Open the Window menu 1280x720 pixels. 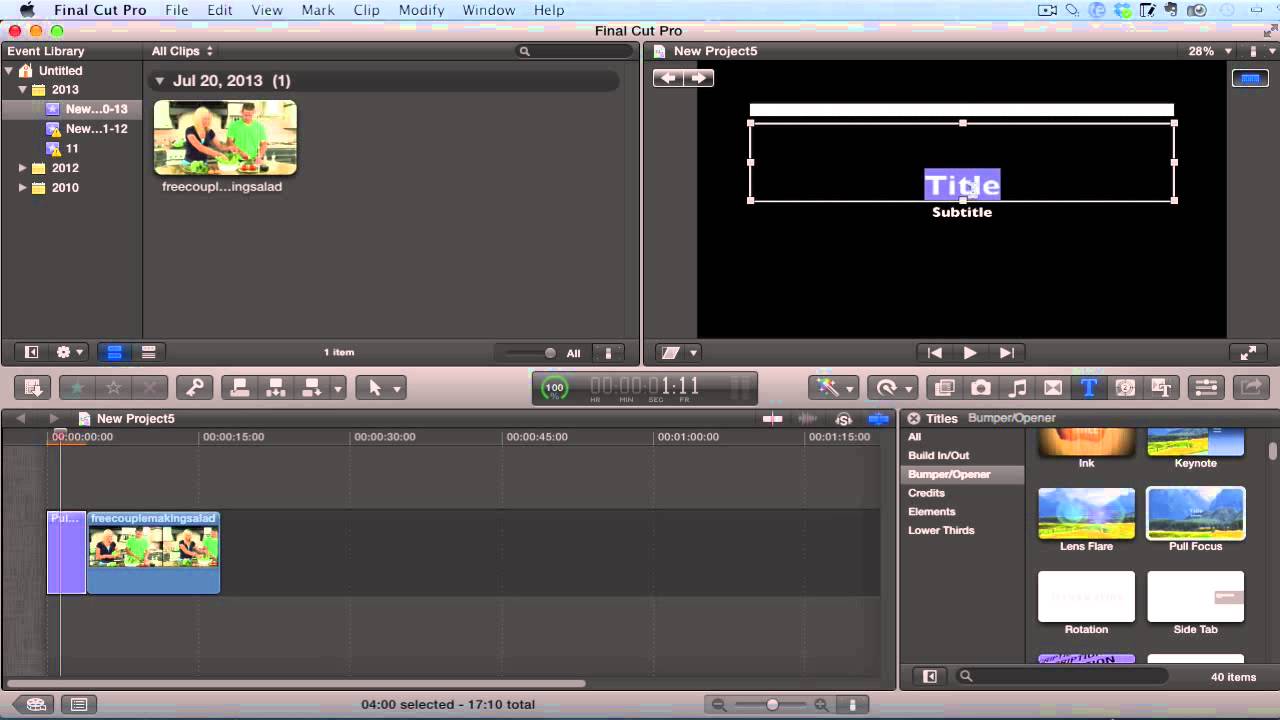[489, 10]
